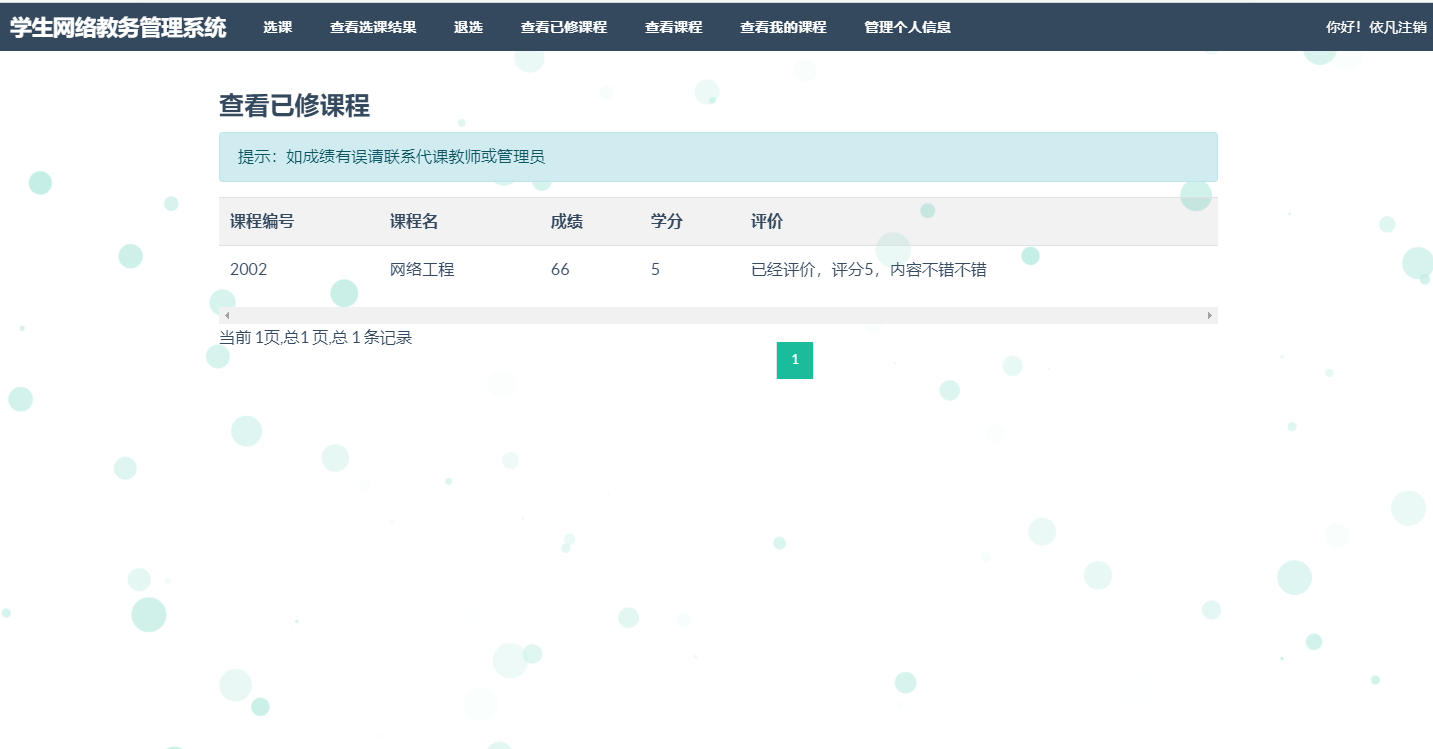Navigate to 查看我的课程

(x=781, y=27)
